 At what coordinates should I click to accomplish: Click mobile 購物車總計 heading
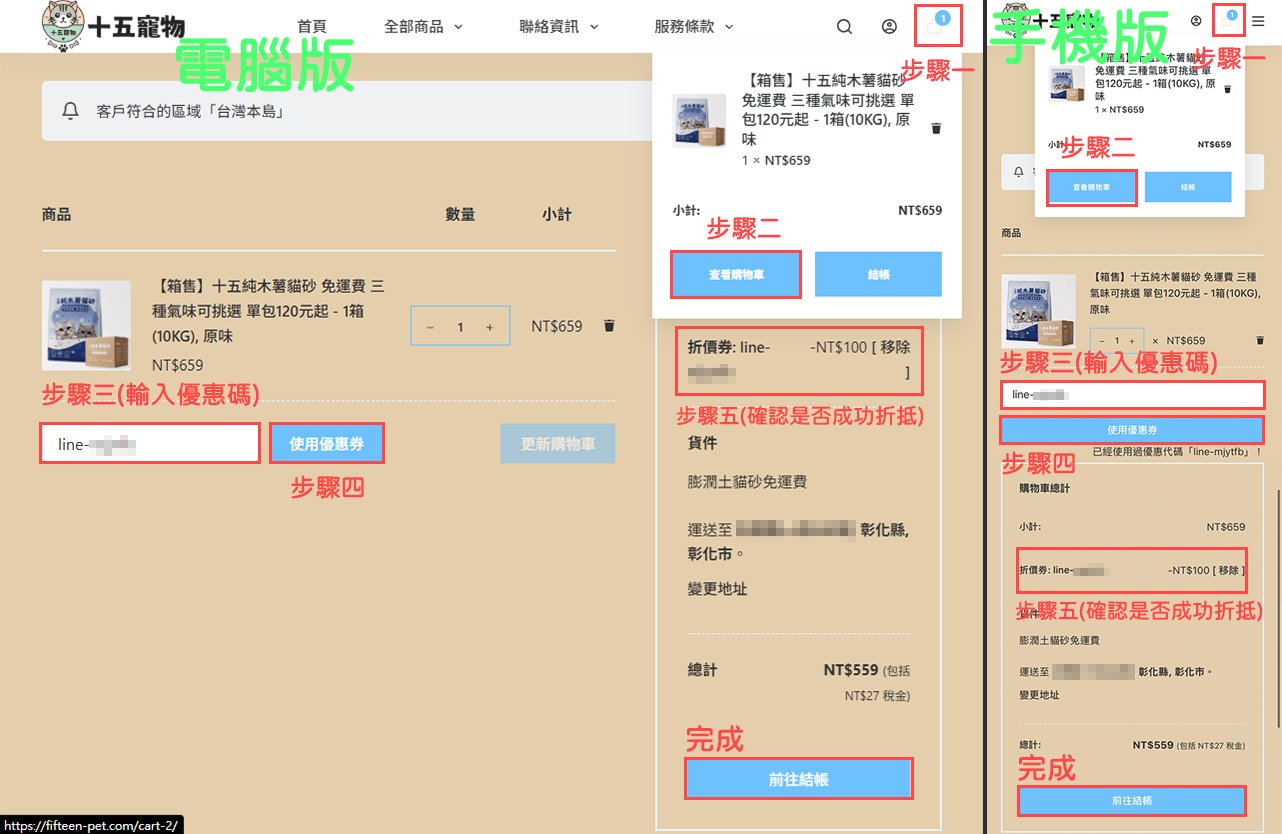coord(1044,488)
